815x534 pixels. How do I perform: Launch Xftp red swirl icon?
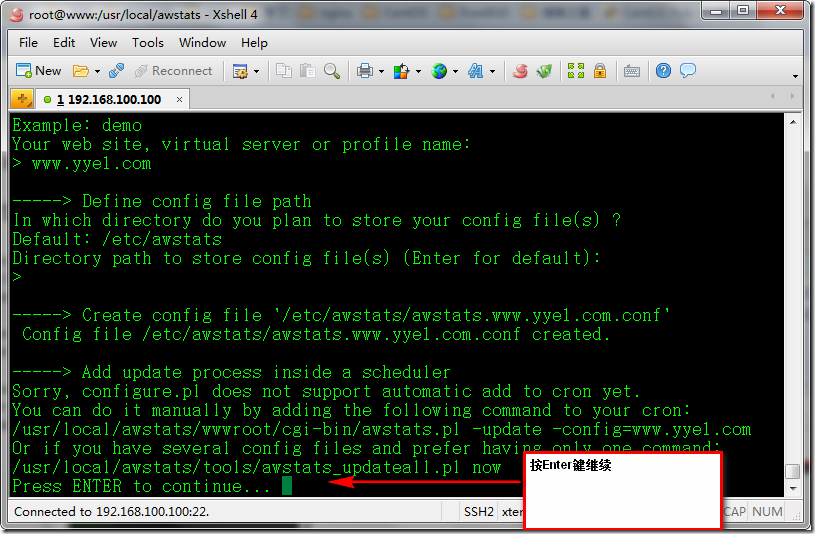coord(520,71)
